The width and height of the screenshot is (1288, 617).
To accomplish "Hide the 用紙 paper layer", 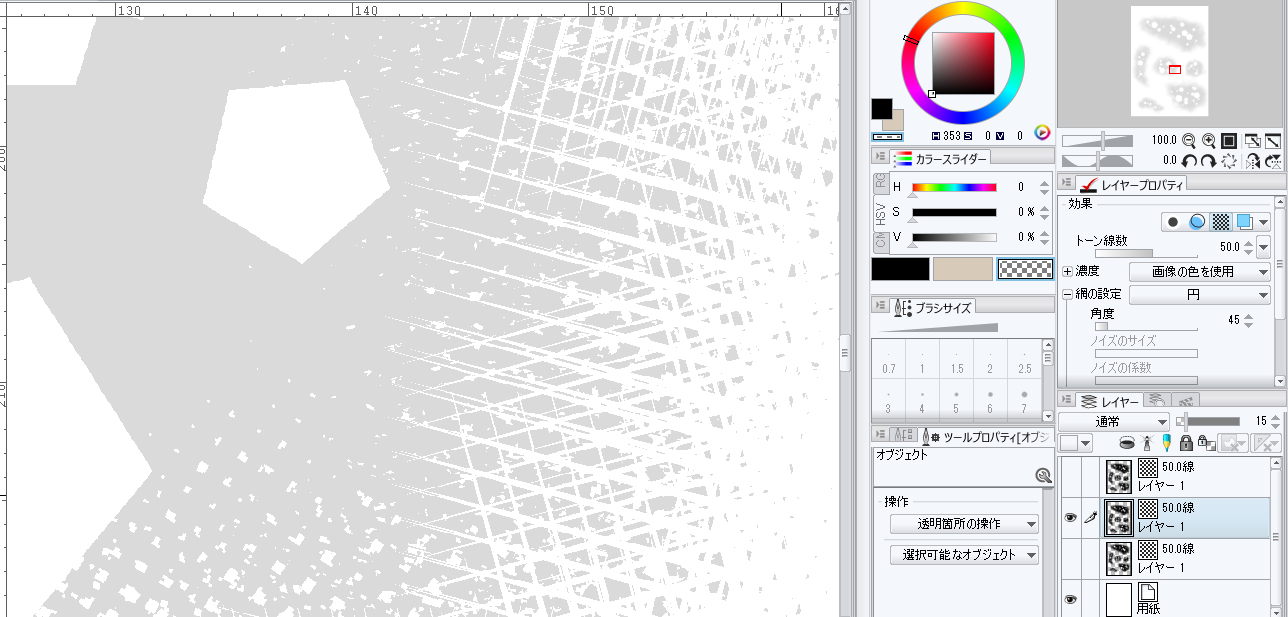I will point(1070,599).
